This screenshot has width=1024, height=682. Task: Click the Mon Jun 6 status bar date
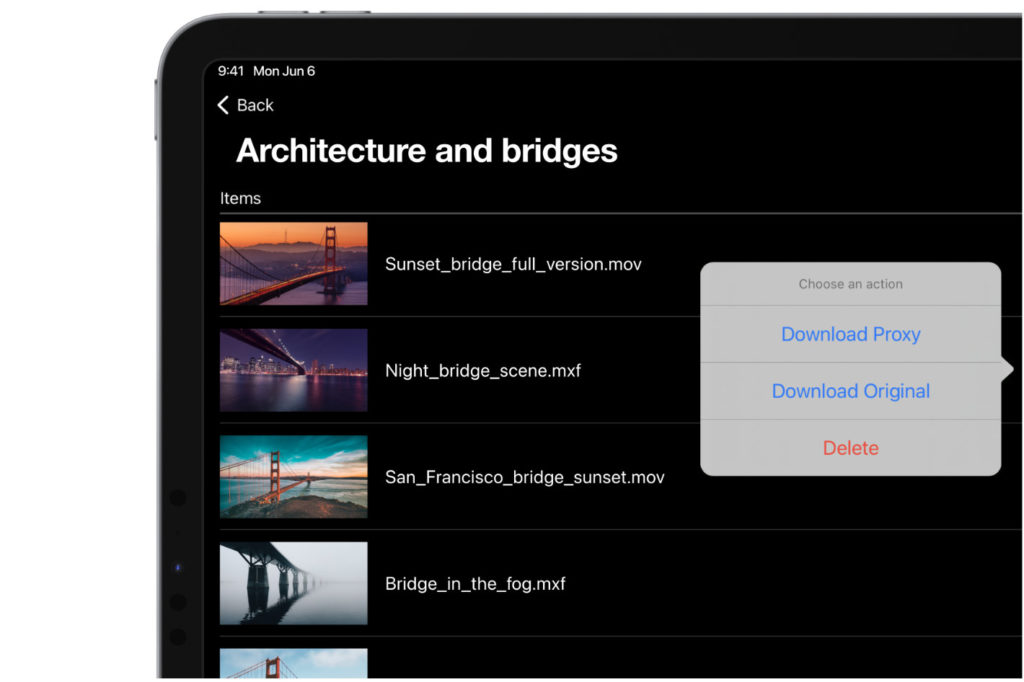284,71
